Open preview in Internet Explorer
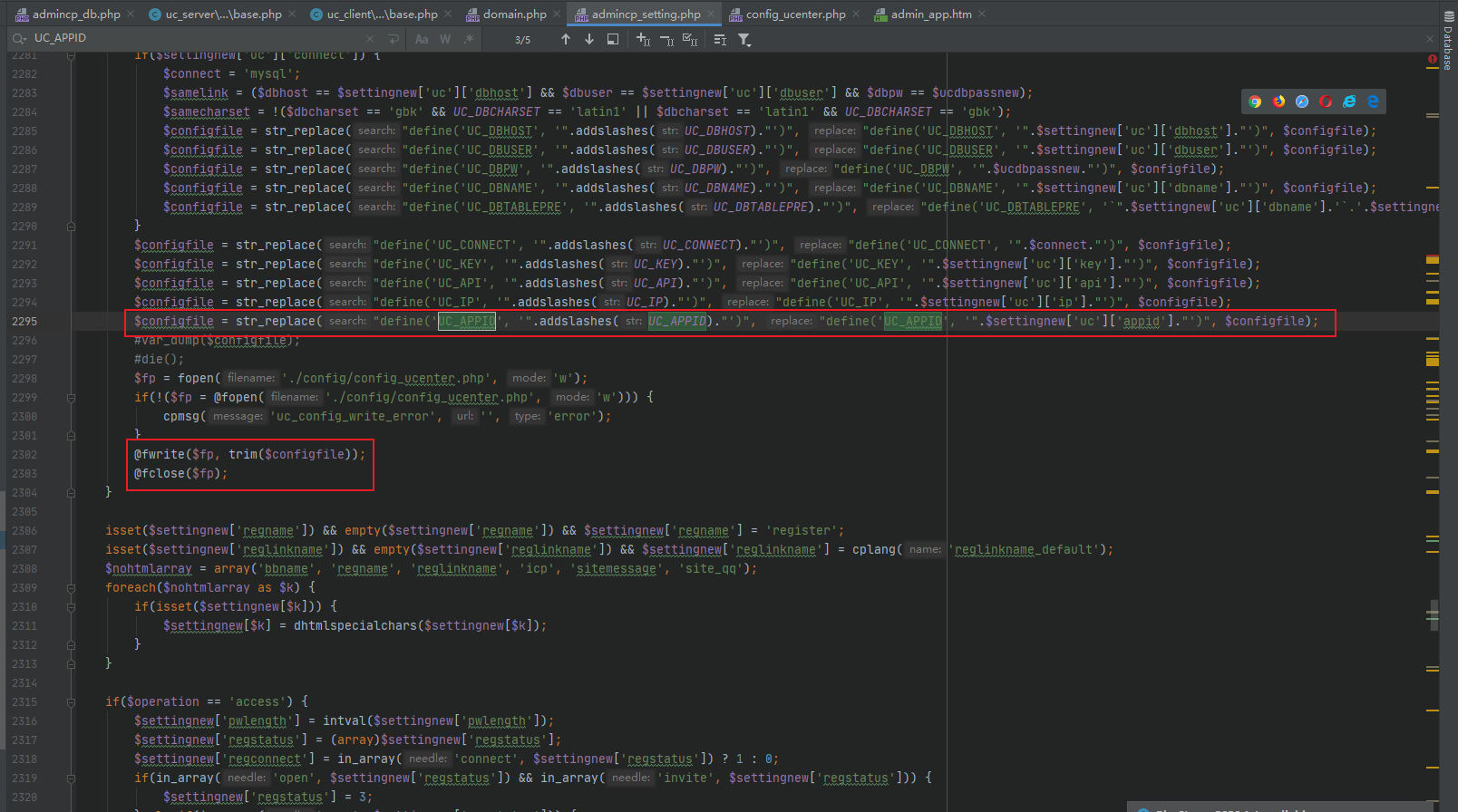The width and height of the screenshot is (1458, 812). tap(1349, 101)
